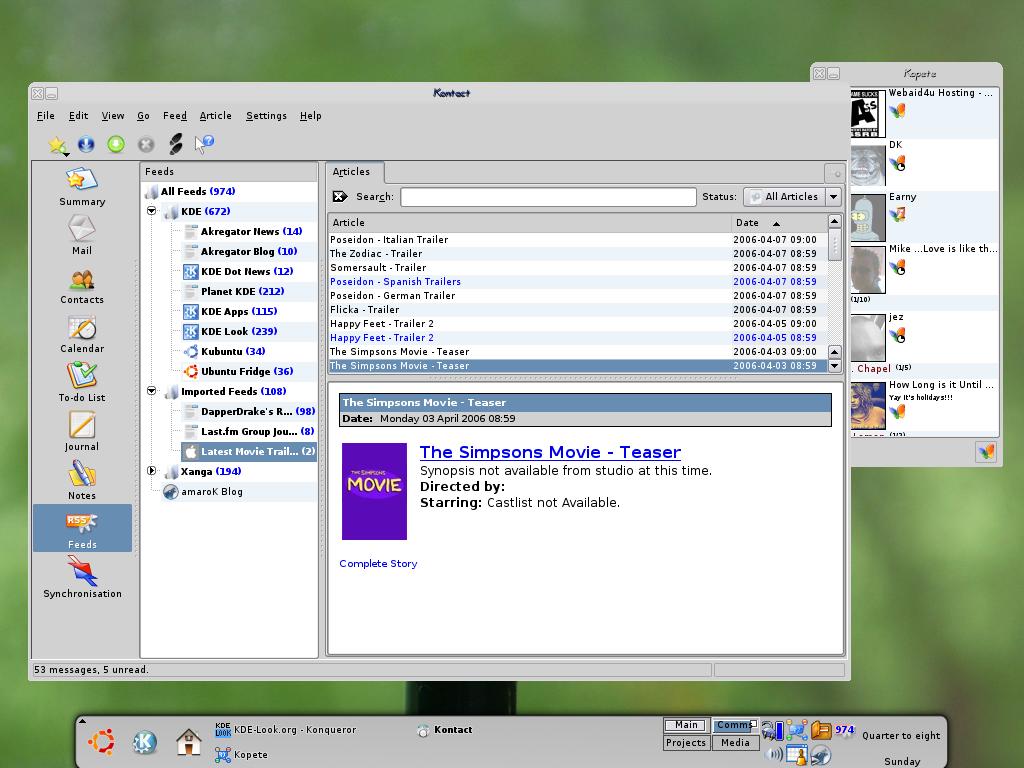Open the File menu
The width and height of the screenshot is (1024, 768).
point(46,116)
